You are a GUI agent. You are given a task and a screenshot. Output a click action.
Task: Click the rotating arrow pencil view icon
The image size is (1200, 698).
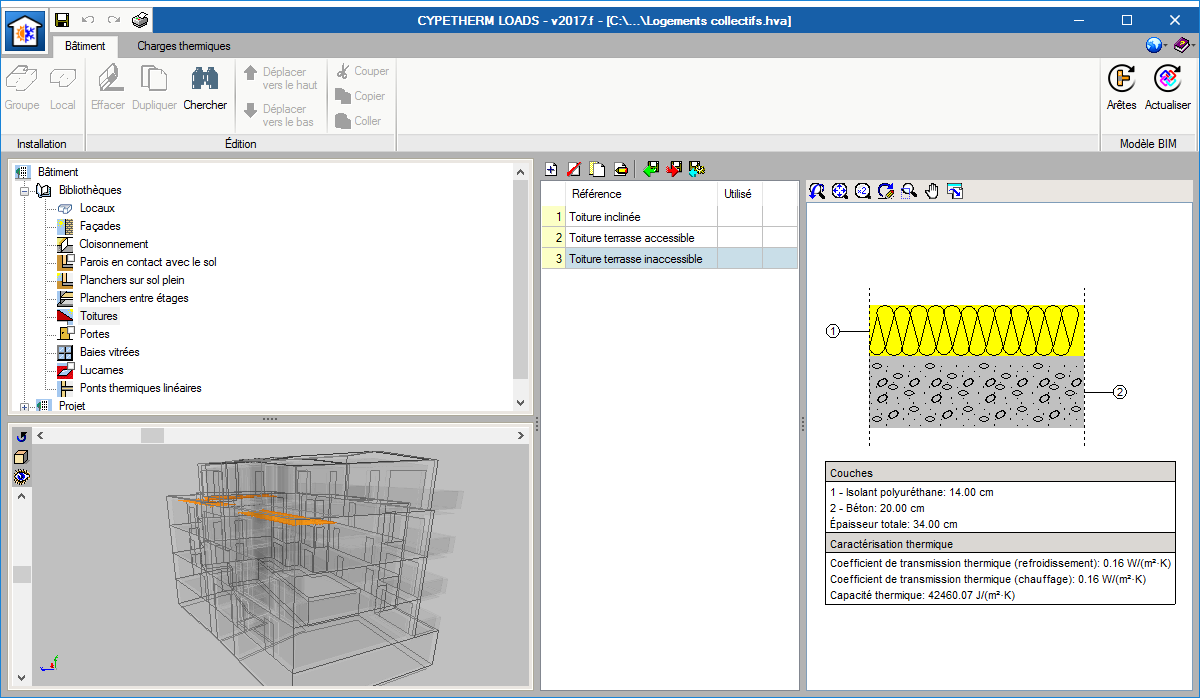pos(886,191)
